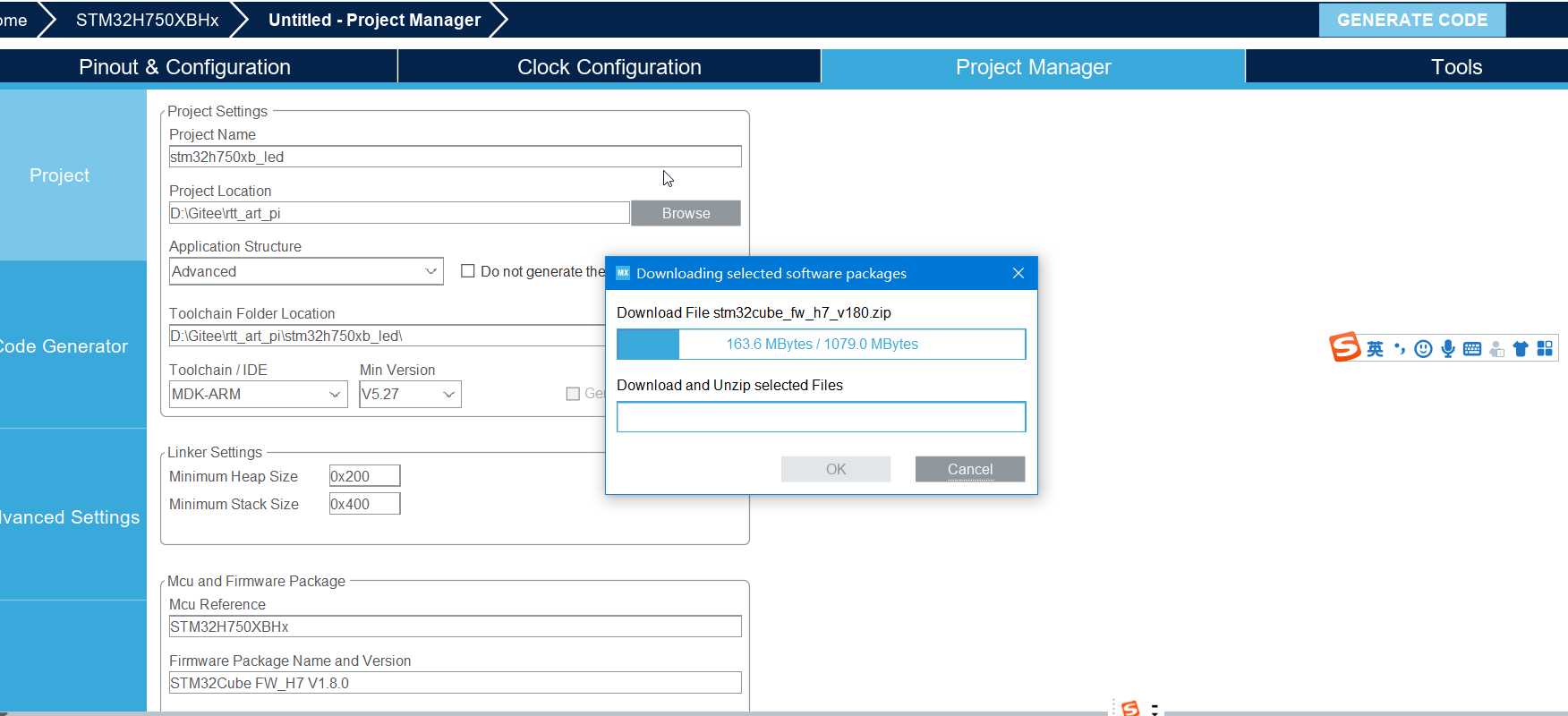Image resolution: width=1568 pixels, height=716 pixels.
Task: Click the download file progress bar
Action: coord(822,344)
